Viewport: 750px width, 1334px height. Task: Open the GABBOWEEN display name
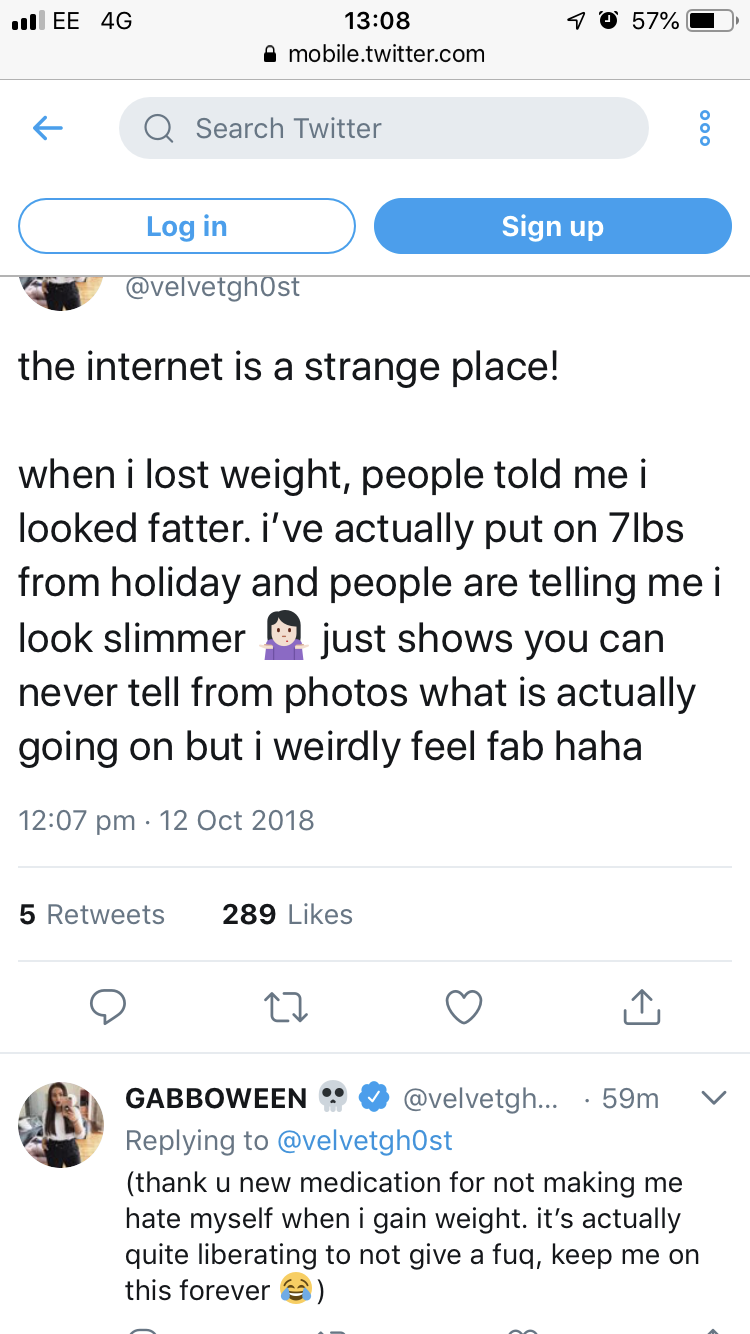click(216, 1098)
